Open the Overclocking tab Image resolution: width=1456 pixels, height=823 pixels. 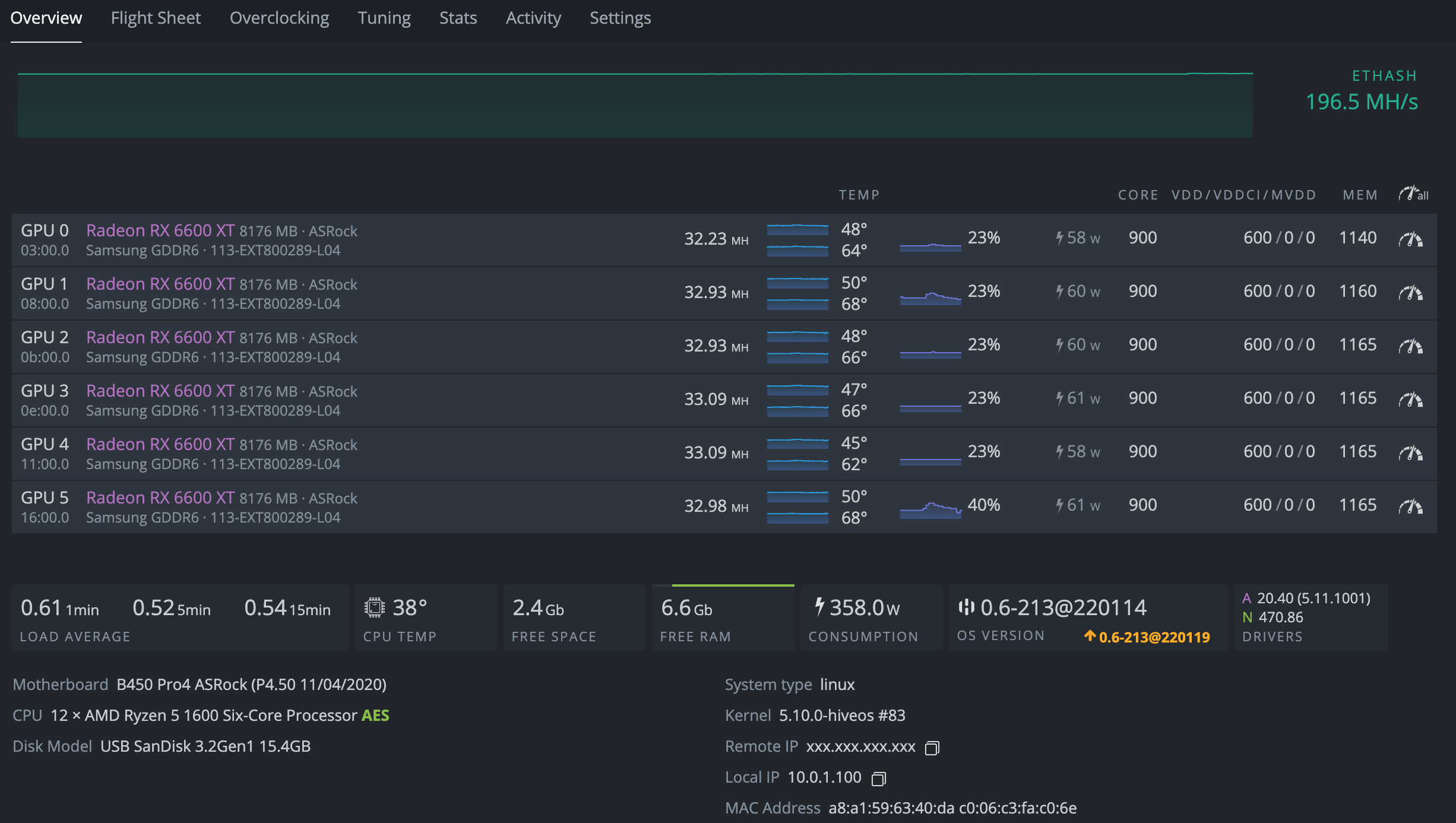click(279, 18)
